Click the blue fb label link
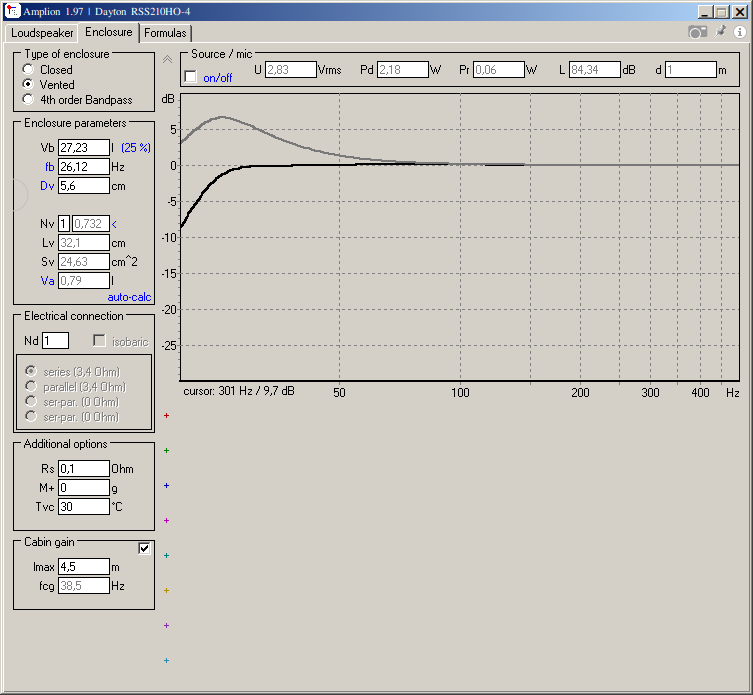The image size is (753, 695). pyautogui.click(x=49, y=167)
